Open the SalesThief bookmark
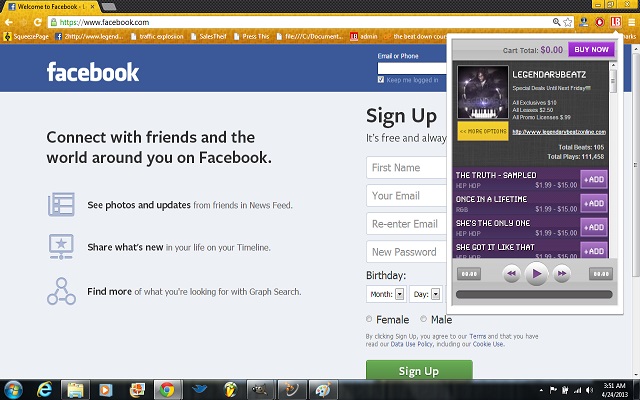This screenshot has width=640, height=400. pos(209,37)
